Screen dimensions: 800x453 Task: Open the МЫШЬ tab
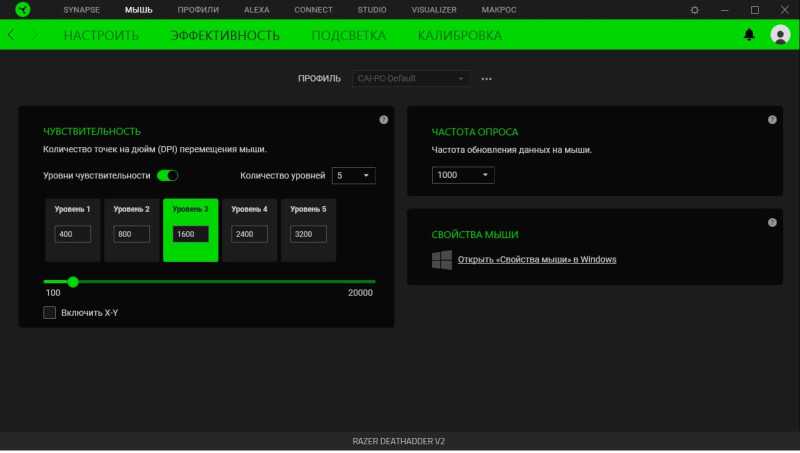click(x=138, y=10)
